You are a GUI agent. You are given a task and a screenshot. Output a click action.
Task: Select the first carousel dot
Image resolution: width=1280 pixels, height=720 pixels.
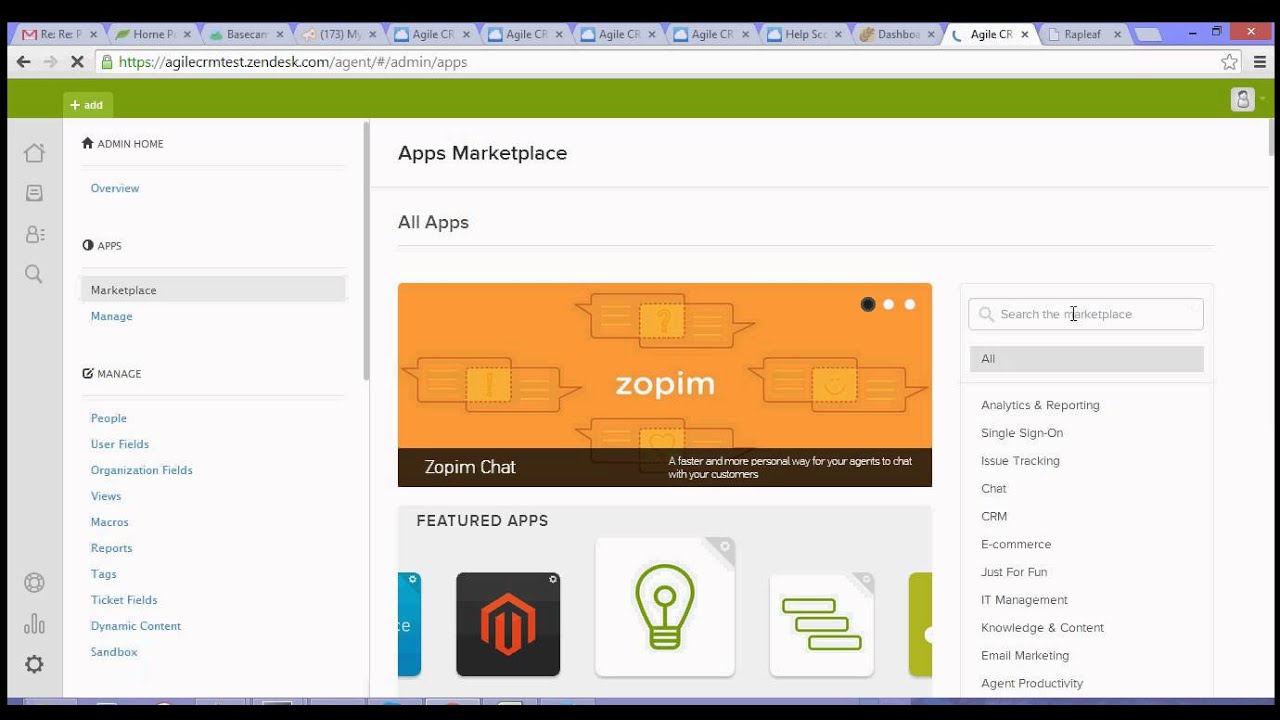(868, 304)
